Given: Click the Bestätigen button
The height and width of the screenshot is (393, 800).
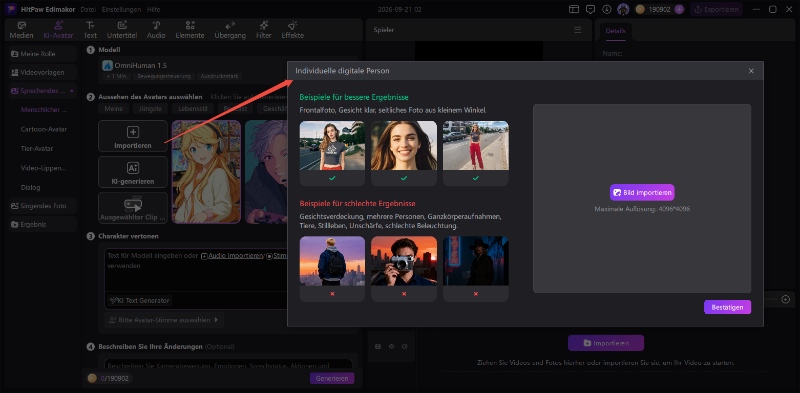Looking at the screenshot, I should point(727,307).
